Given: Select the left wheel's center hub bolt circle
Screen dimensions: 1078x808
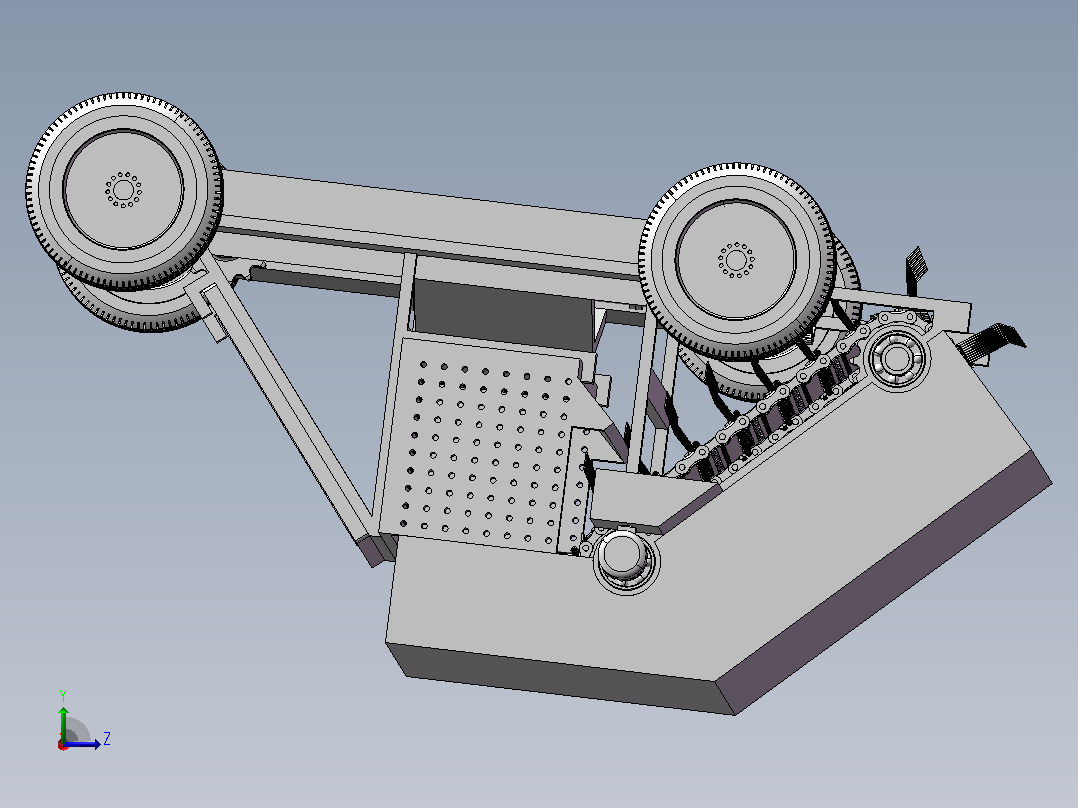Looking at the screenshot, I should tap(123, 188).
